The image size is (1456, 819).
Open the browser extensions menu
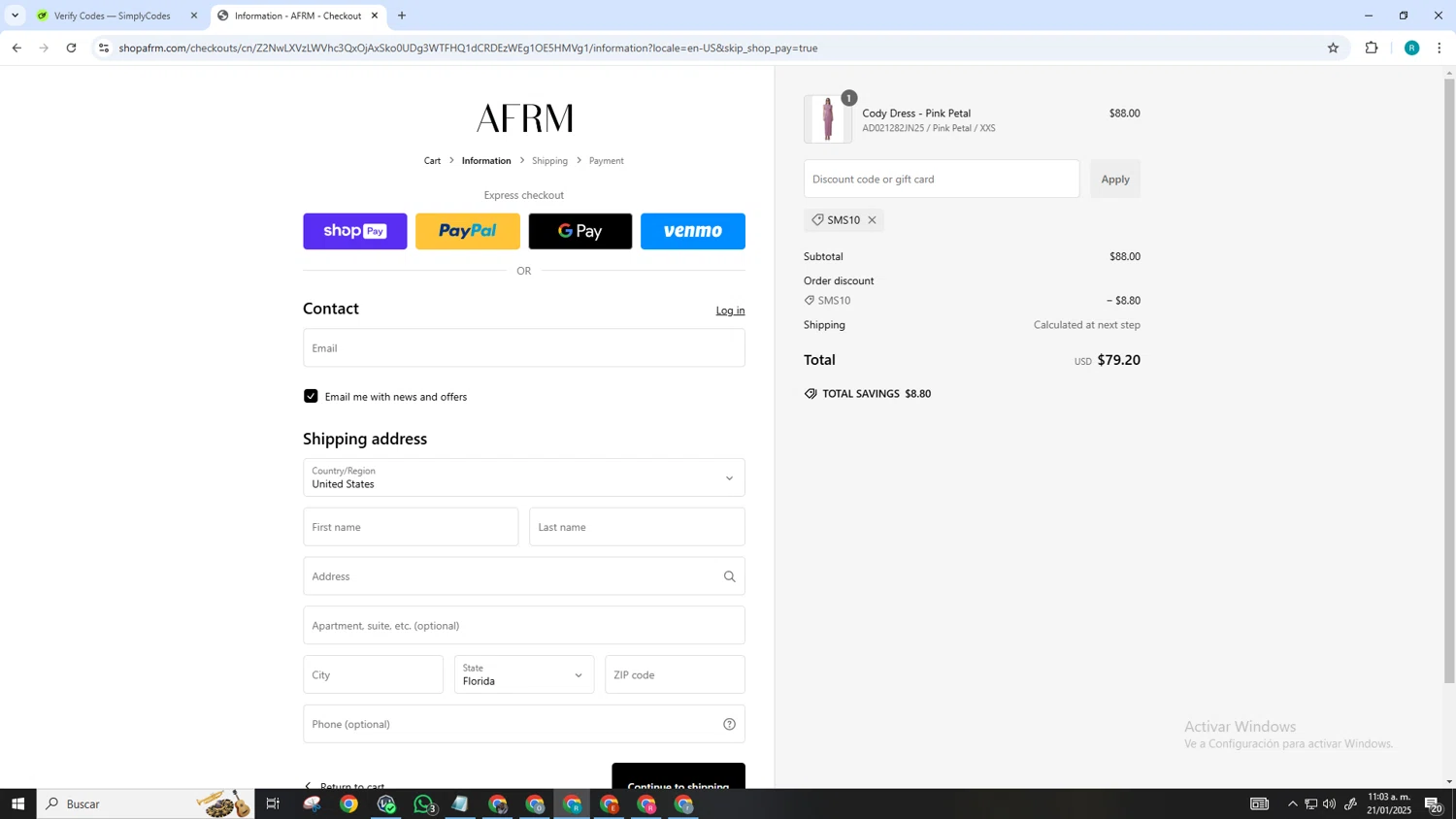point(1372,48)
